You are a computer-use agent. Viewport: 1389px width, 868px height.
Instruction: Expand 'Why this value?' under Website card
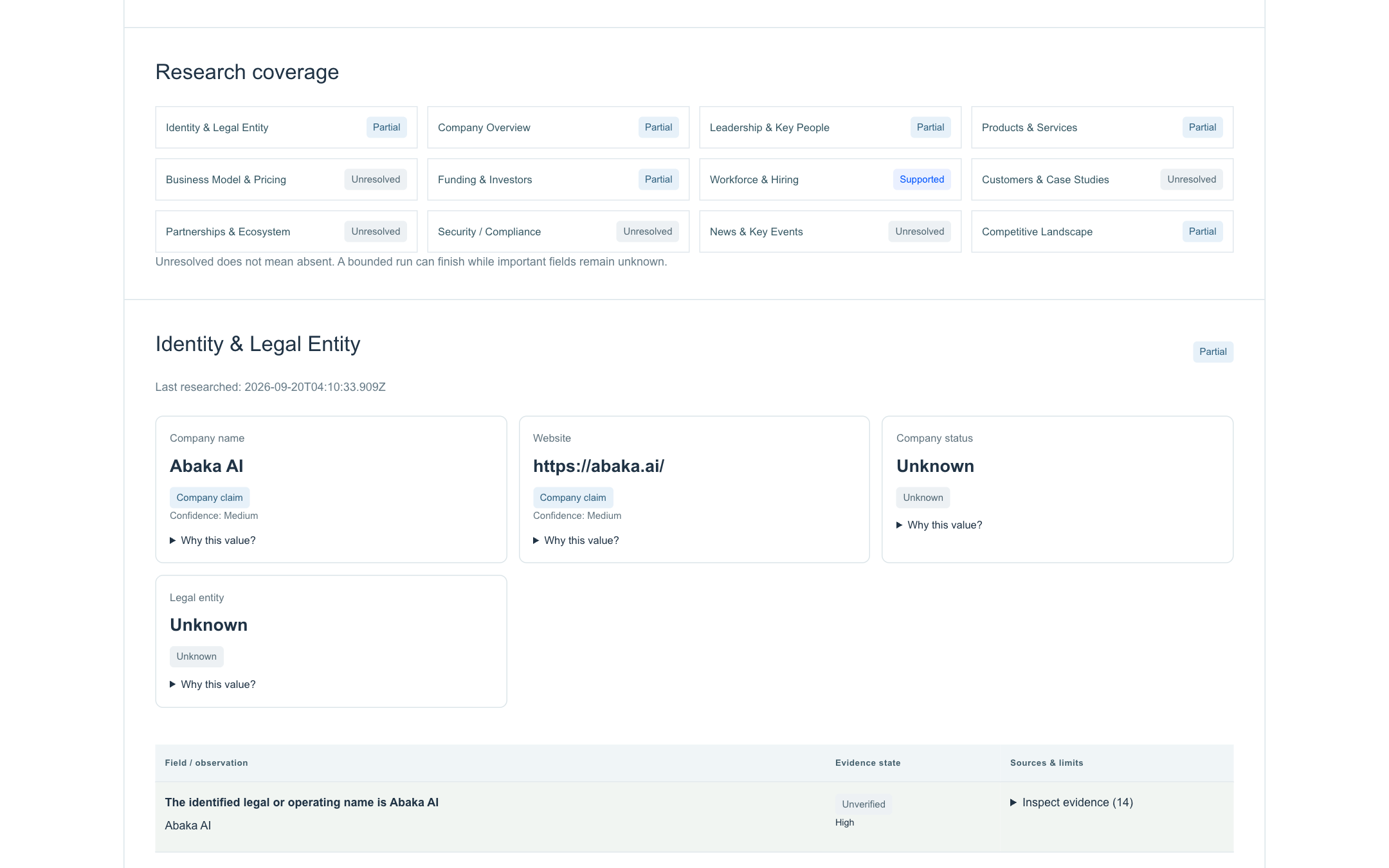(x=576, y=540)
